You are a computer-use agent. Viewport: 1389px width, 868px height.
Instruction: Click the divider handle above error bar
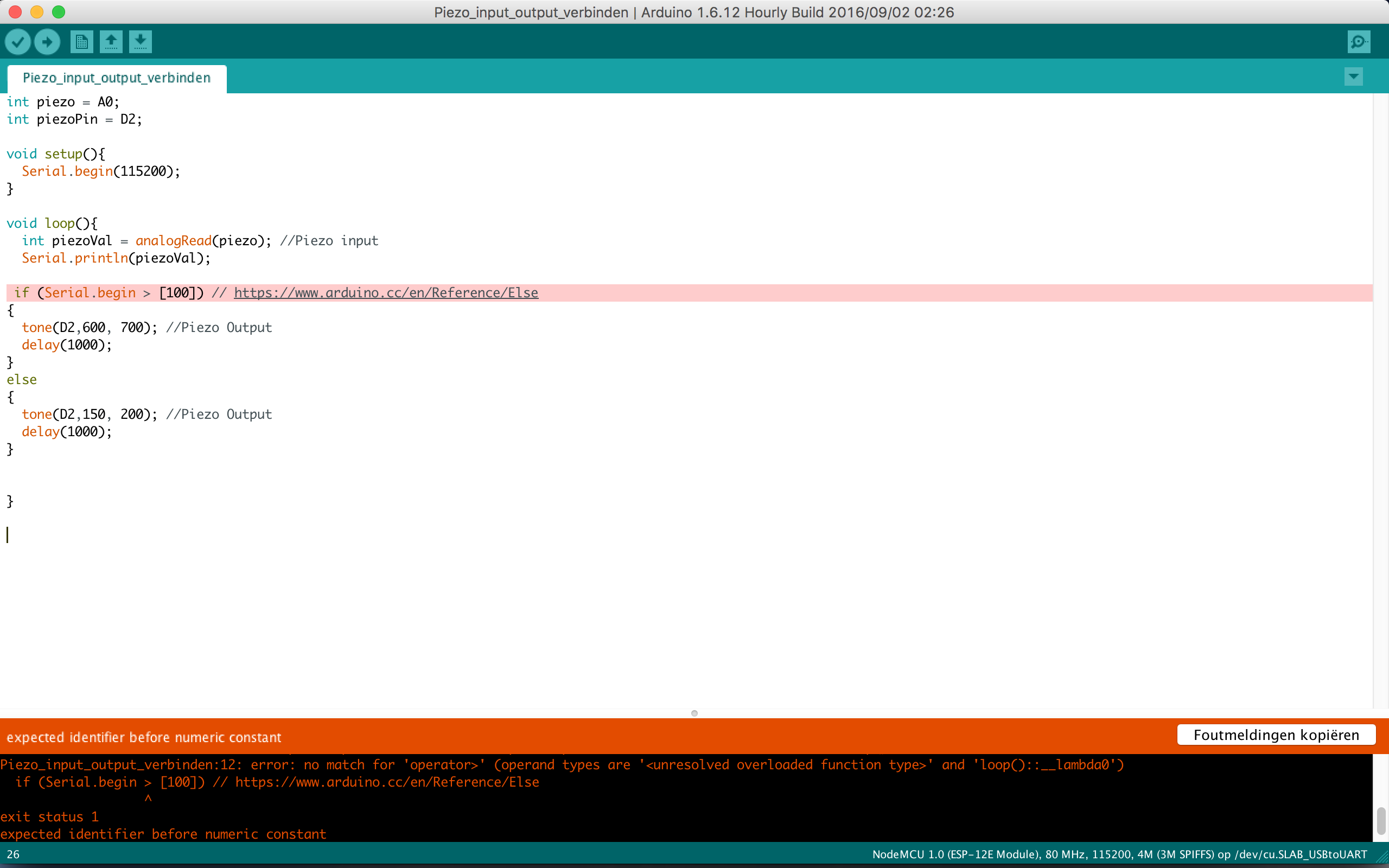point(694,713)
